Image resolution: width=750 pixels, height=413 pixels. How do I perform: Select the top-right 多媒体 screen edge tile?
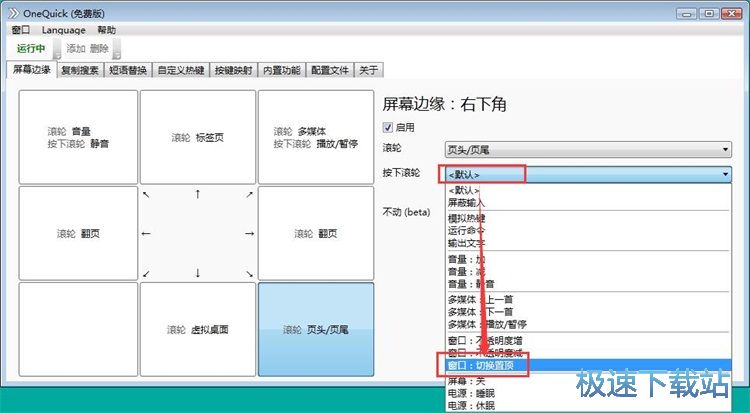pyautogui.click(x=316, y=137)
